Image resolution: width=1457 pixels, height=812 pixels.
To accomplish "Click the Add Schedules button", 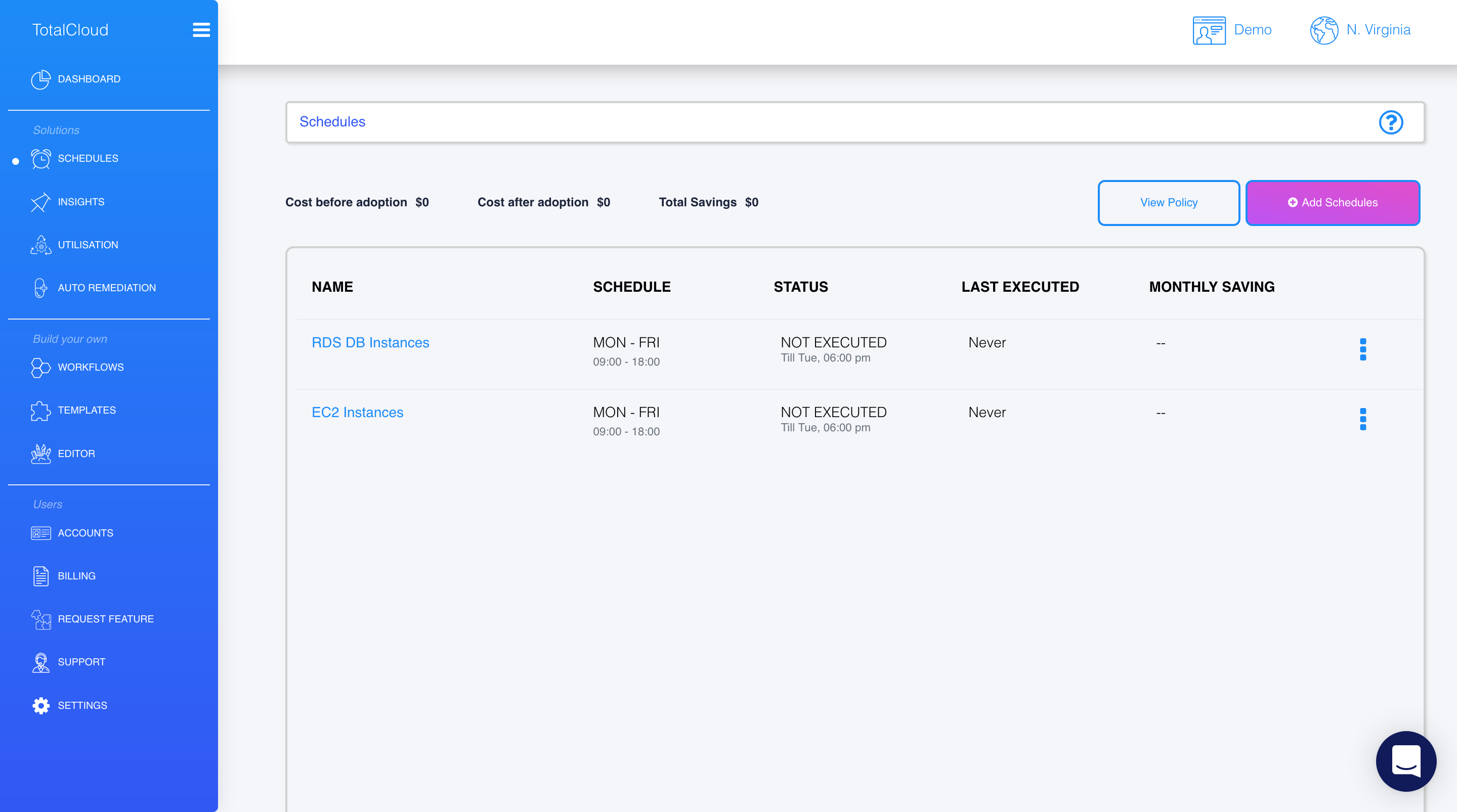I will (1332, 202).
